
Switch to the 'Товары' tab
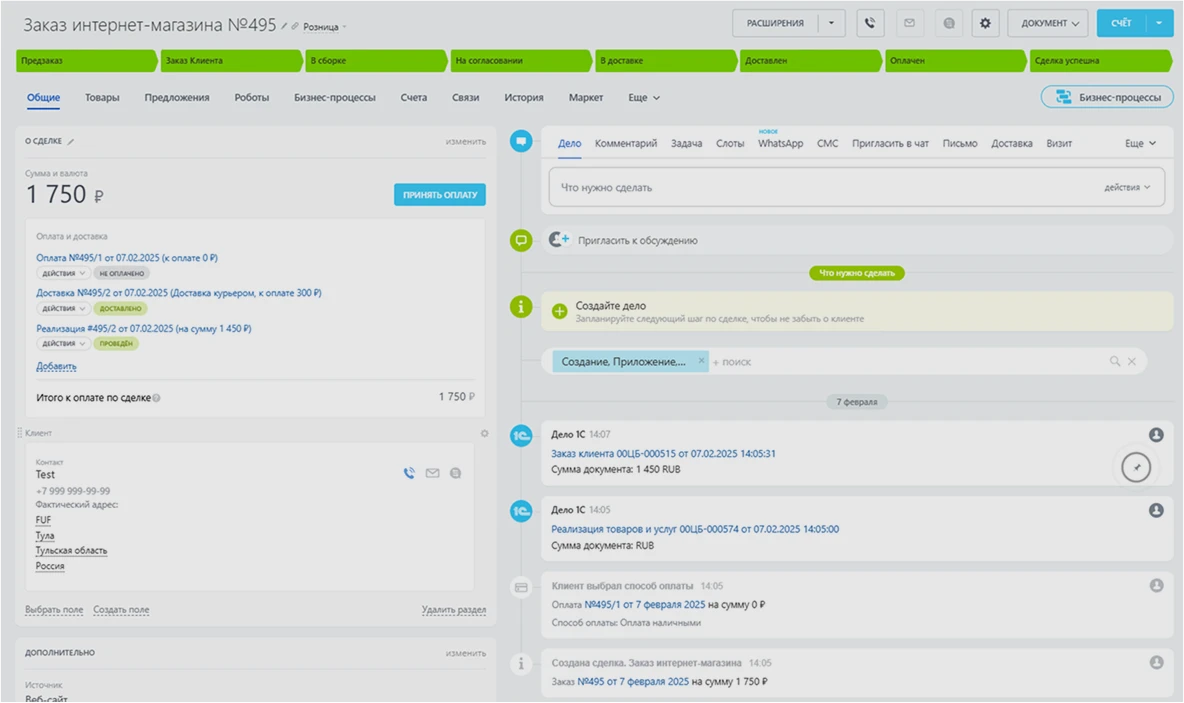[102, 98]
